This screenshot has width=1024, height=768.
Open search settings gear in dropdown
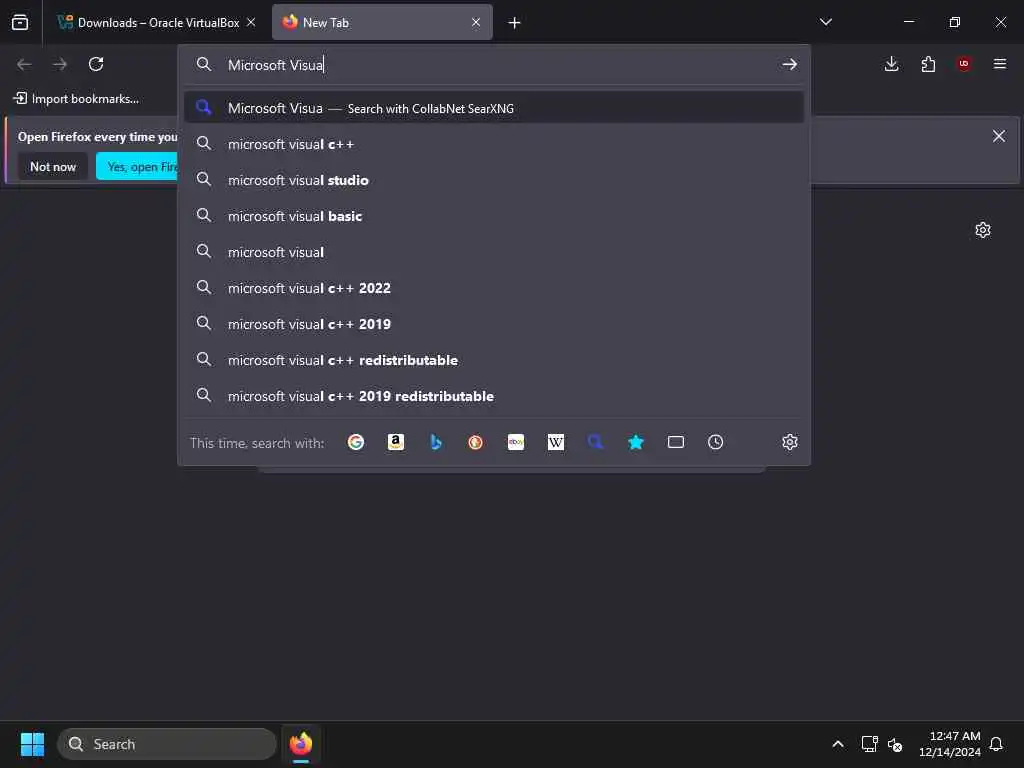click(790, 442)
